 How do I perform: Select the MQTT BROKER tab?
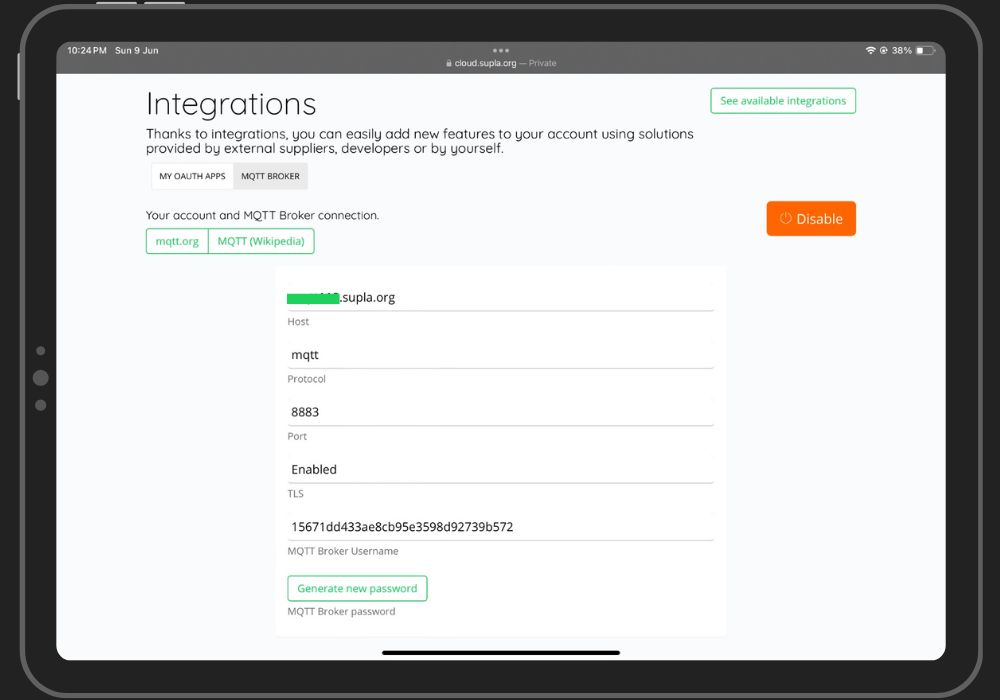tap(270, 177)
